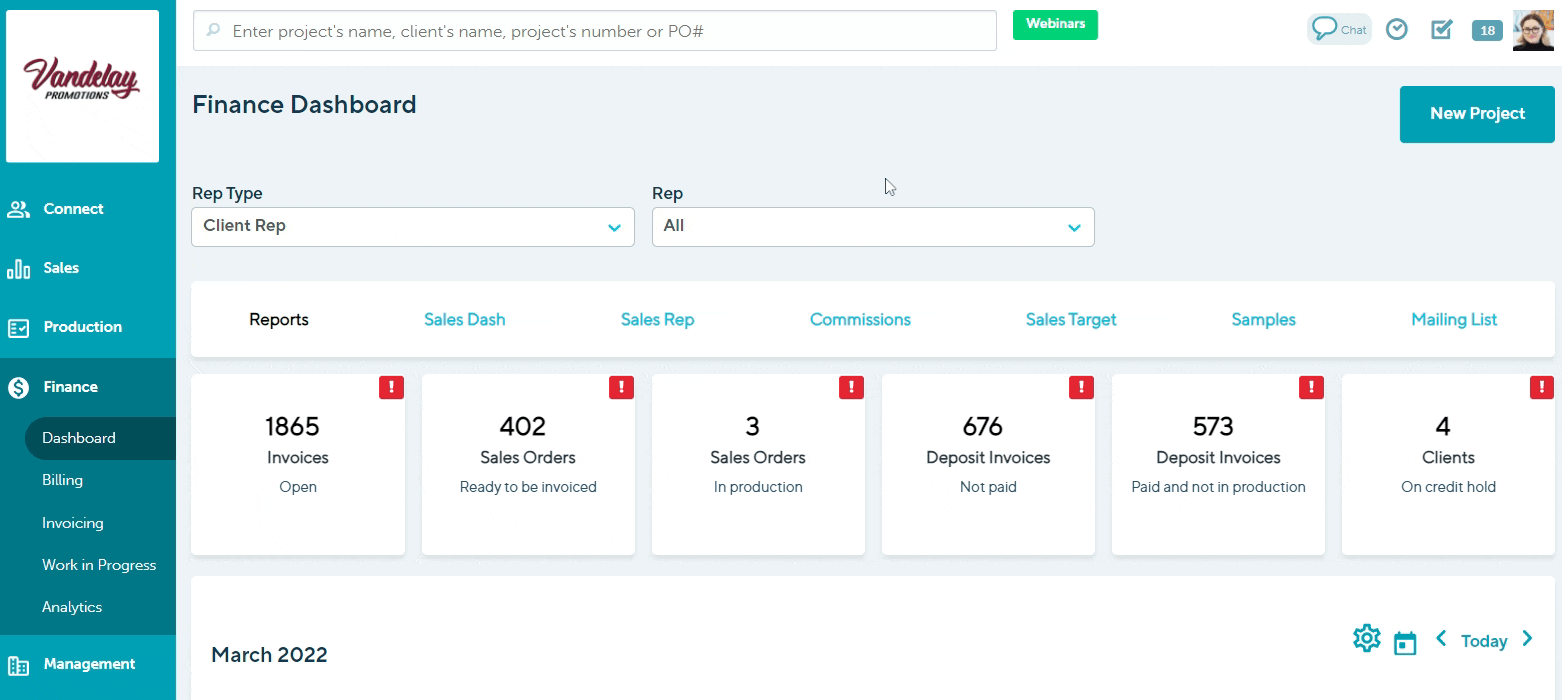This screenshot has height=700, width=1562.
Task: Click the notifications badge showing 18
Action: click(1487, 31)
